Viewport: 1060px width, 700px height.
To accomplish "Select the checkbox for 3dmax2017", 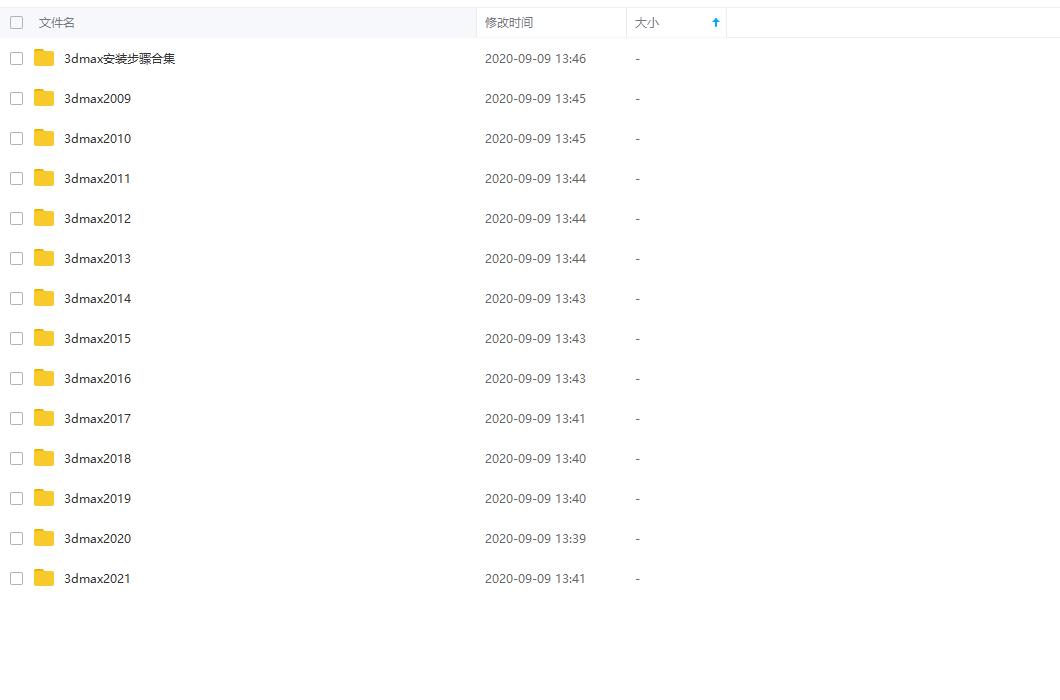I will point(17,419).
